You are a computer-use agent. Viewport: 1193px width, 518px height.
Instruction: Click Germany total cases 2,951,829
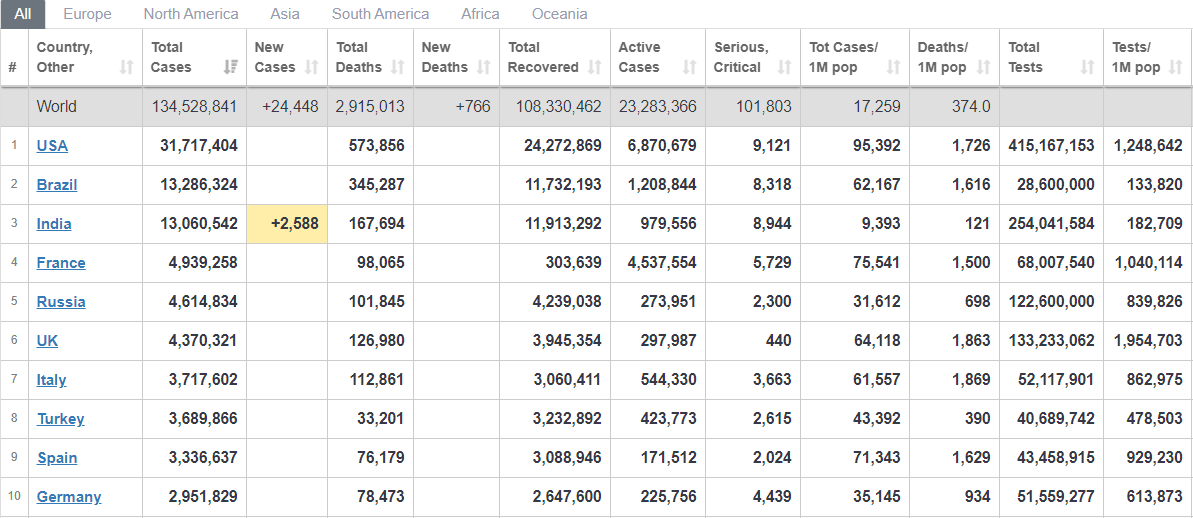[202, 497]
